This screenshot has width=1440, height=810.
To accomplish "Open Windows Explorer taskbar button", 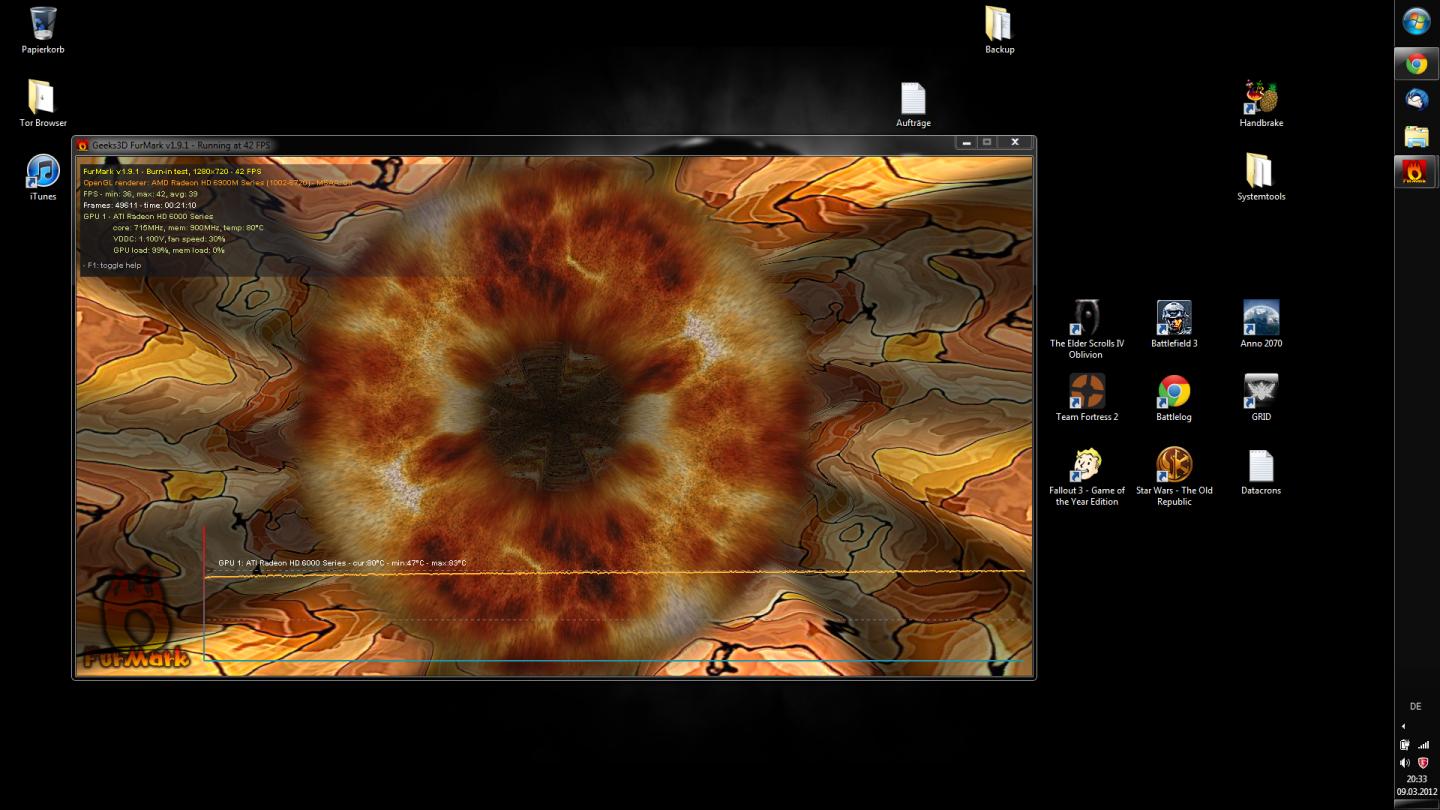I will coord(1416,136).
